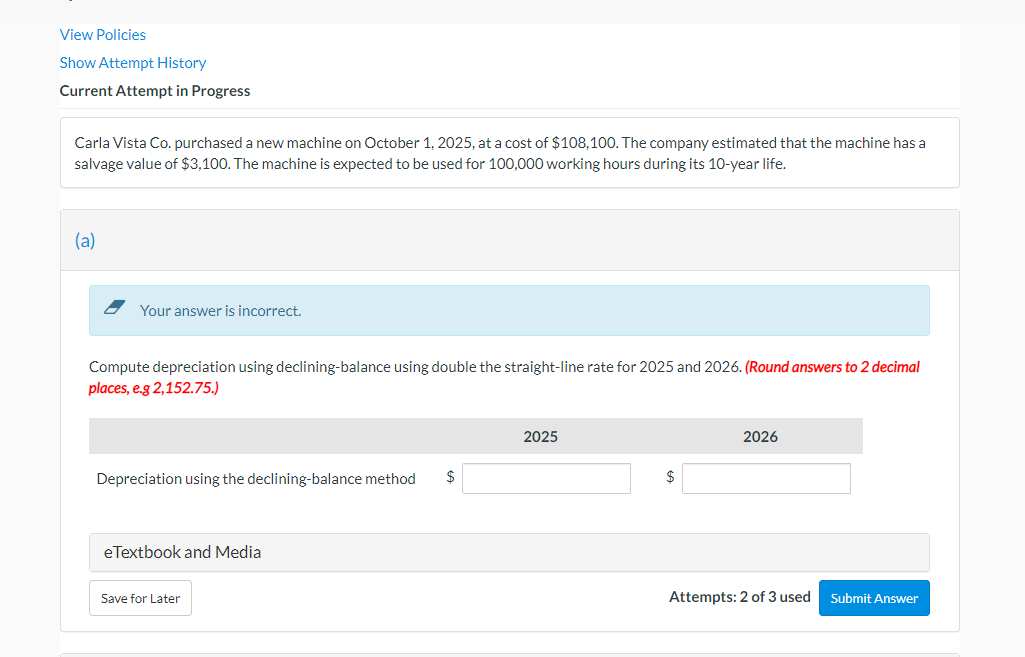
Task: Click the dollar sign beside the 2026 field
Action: coord(669,478)
